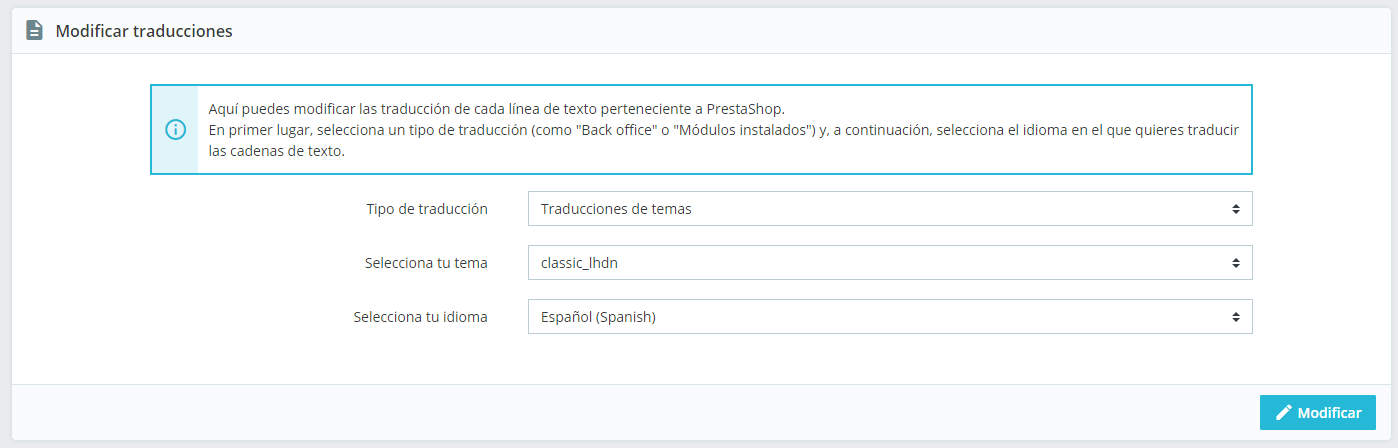Click the Español (Spanish) language value
The width and height of the screenshot is (1398, 448).
pos(598,317)
